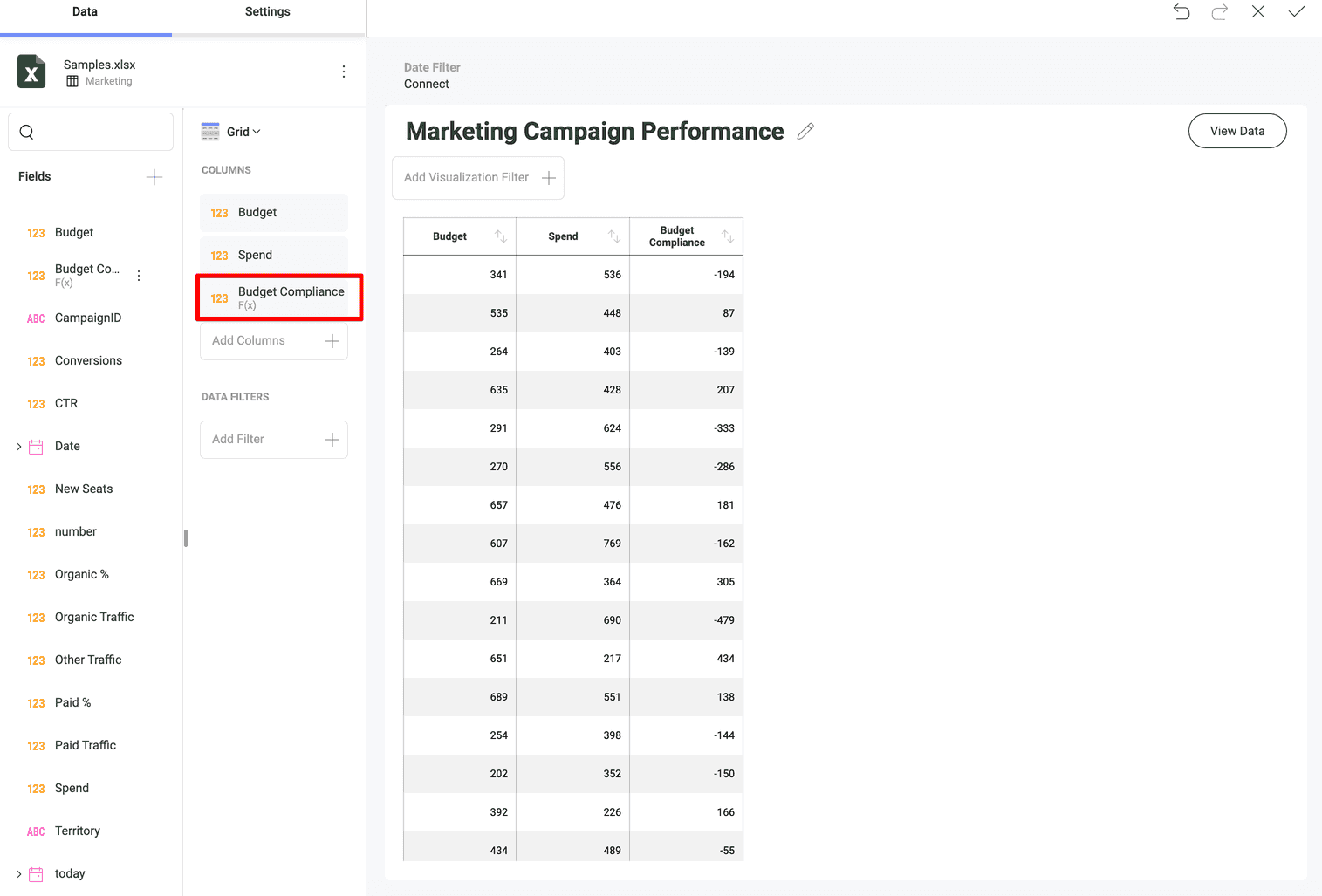Select the CampaignID field
Viewport: 1322px width, 896px height.
88,318
